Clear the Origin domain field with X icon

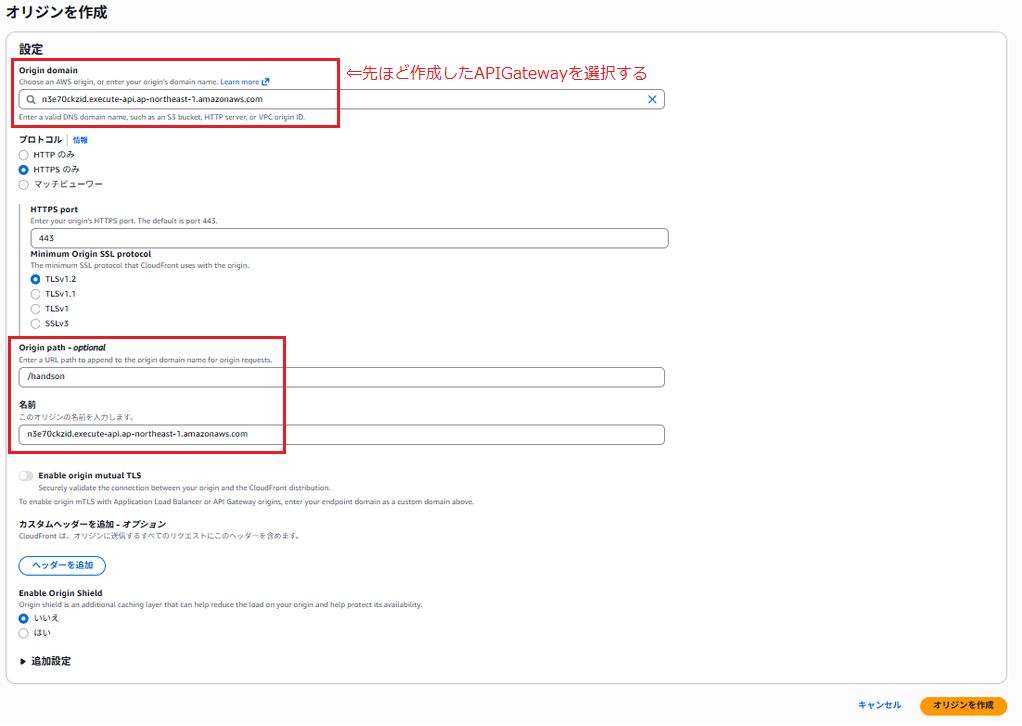click(x=652, y=99)
